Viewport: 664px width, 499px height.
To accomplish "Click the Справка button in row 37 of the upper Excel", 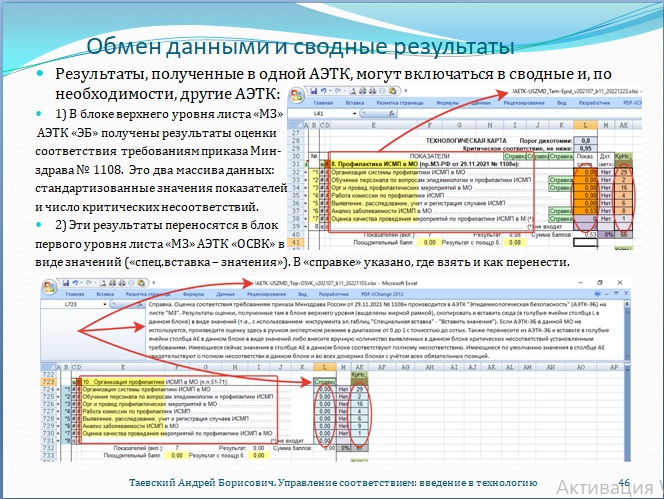I will (x=561, y=211).
